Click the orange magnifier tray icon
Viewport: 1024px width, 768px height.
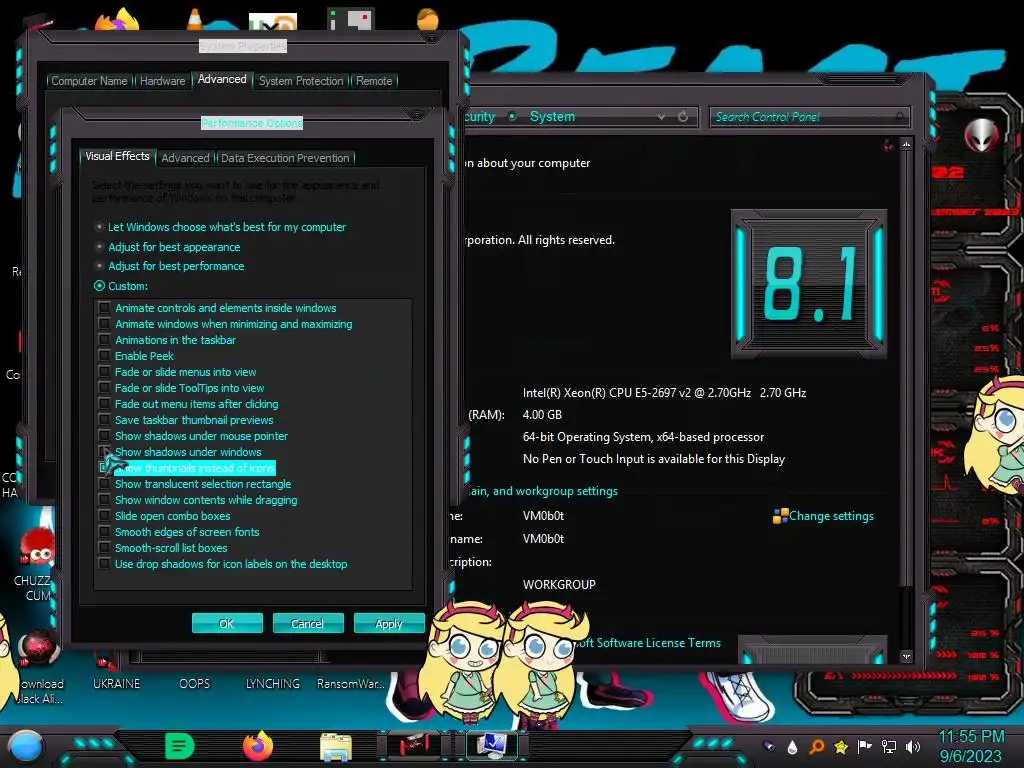tap(816, 746)
